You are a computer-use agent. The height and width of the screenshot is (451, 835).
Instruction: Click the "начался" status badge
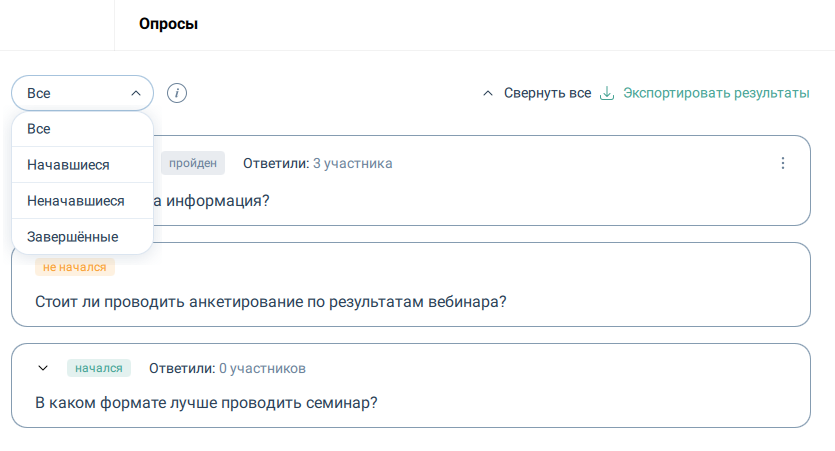98,368
